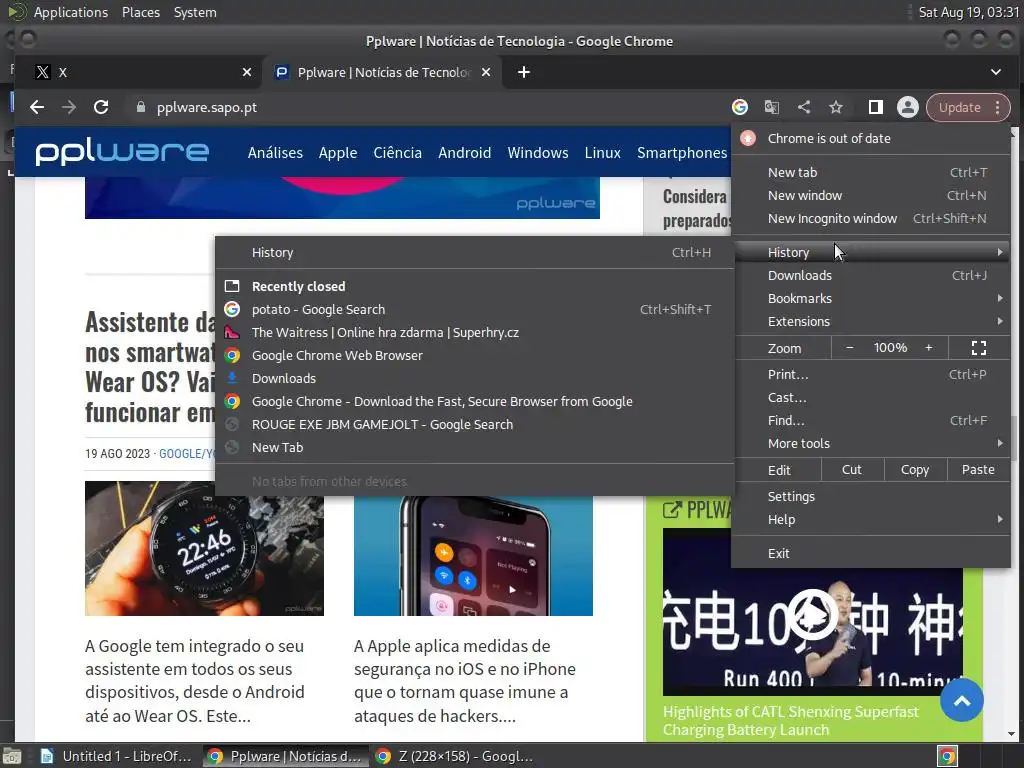The width and height of the screenshot is (1024, 768).
Task: Switch to Z (228×158) Google taskbar window
Action: click(455, 756)
